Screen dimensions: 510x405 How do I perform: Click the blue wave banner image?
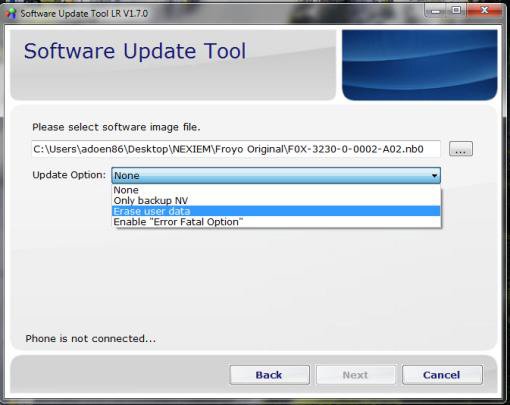tap(420, 65)
